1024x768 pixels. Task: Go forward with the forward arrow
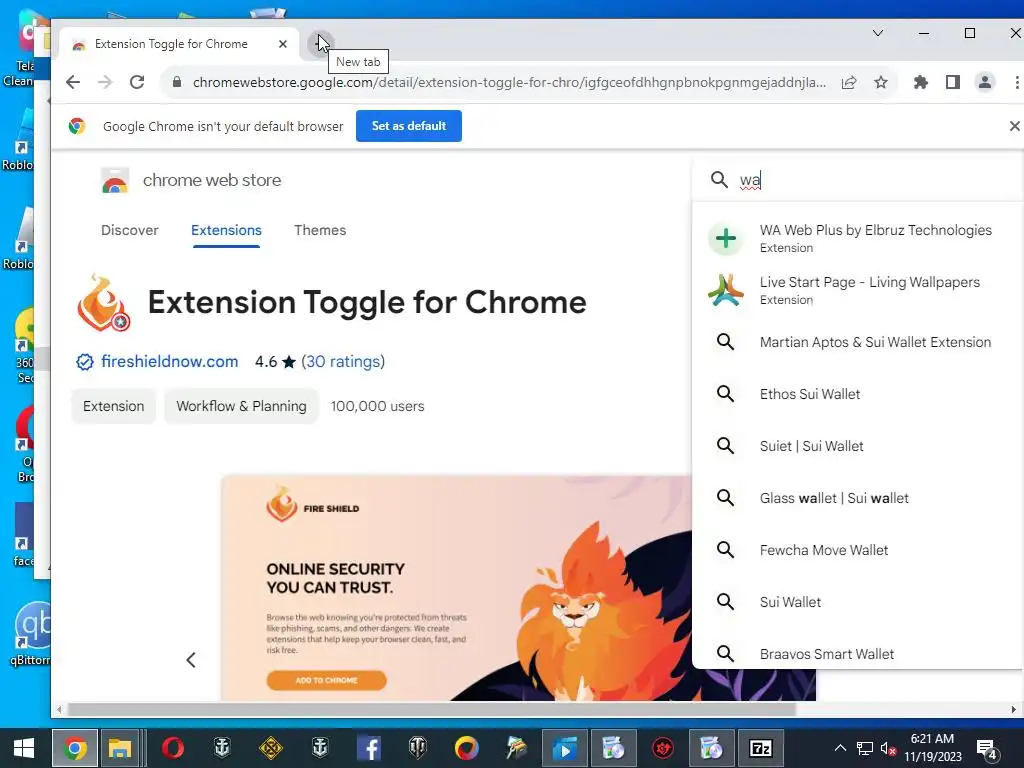[105, 82]
